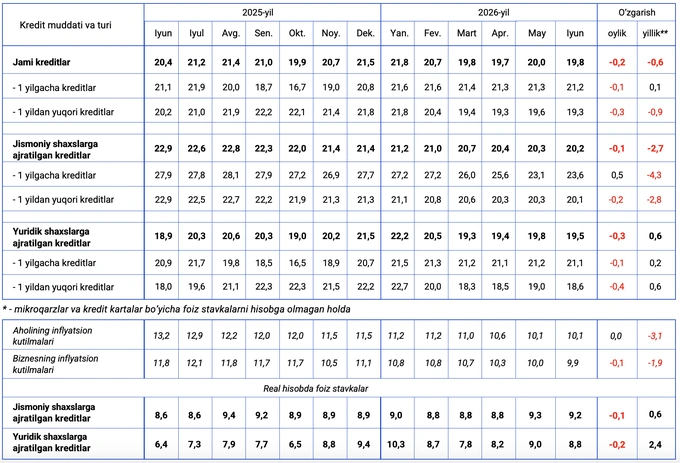Click the "Kredit muddati va turi" header
Screen dimensions: 680x463
65,25
